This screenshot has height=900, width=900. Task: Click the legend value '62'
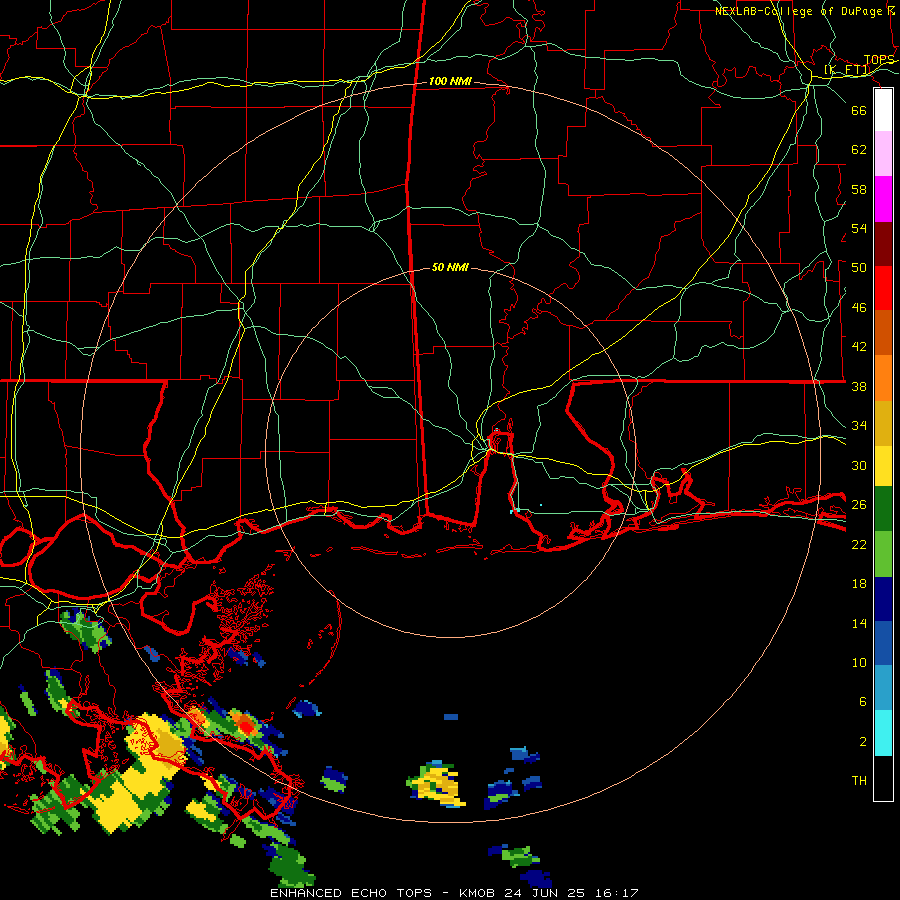pyautogui.click(x=859, y=150)
